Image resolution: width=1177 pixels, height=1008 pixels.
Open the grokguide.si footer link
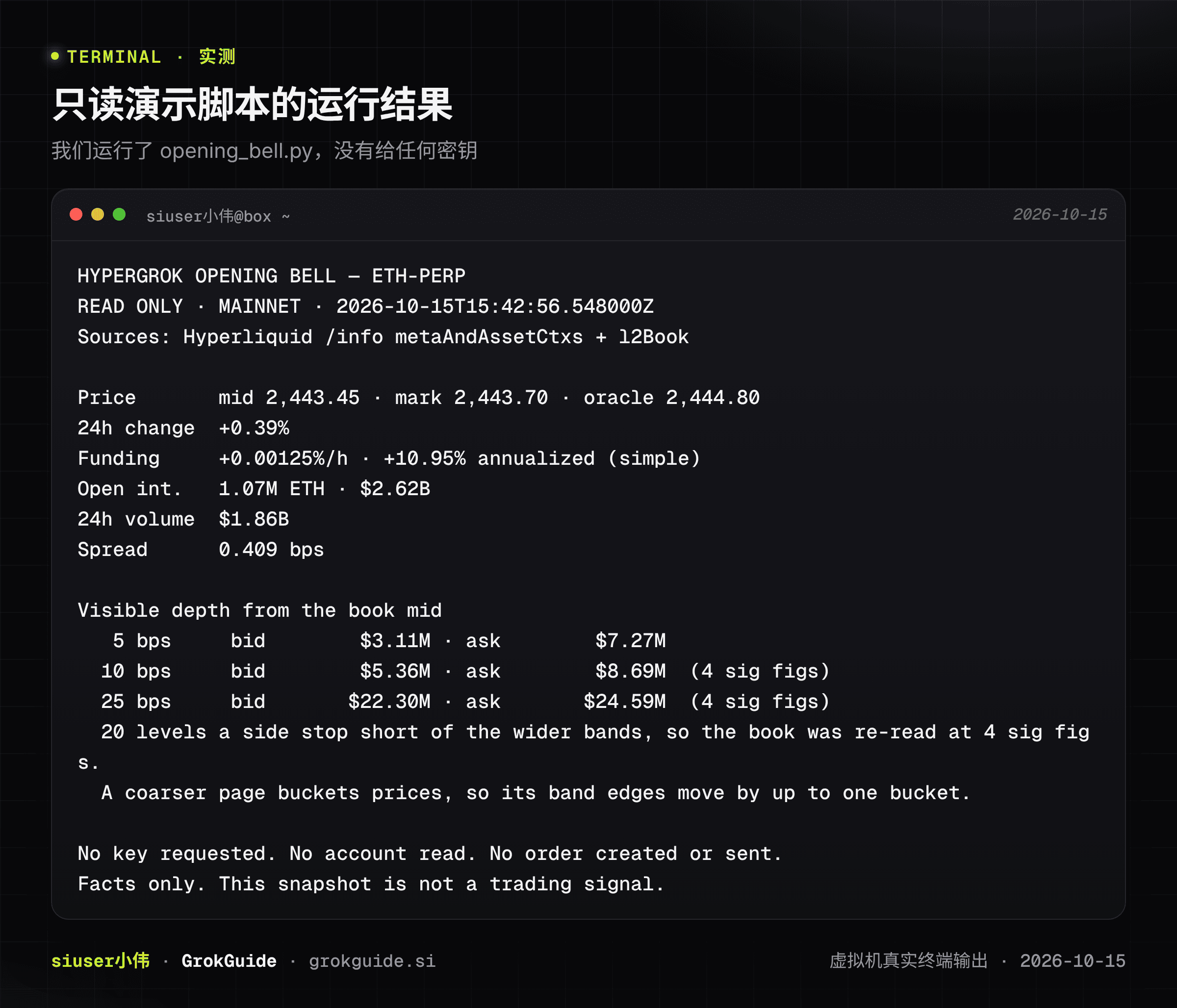tap(372, 961)
